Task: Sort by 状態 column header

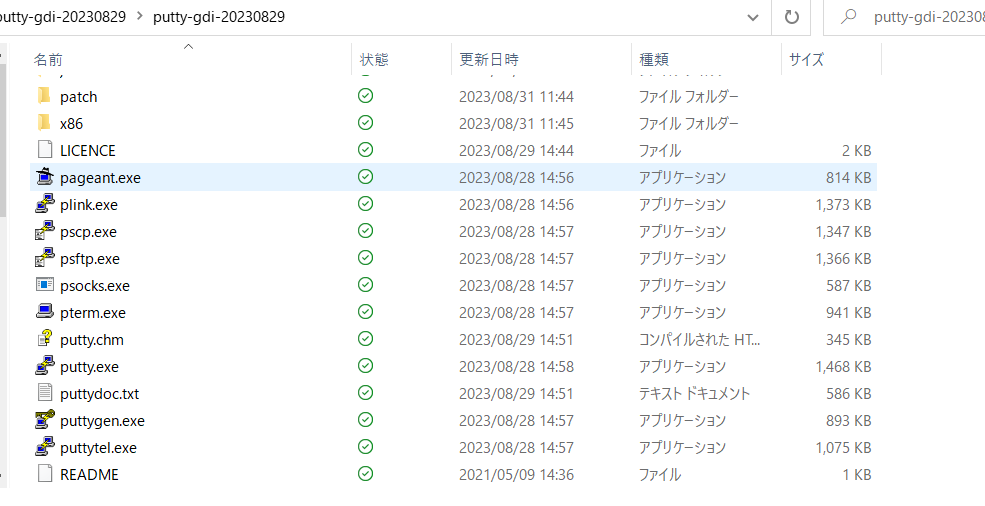Action: coord(374,60)
